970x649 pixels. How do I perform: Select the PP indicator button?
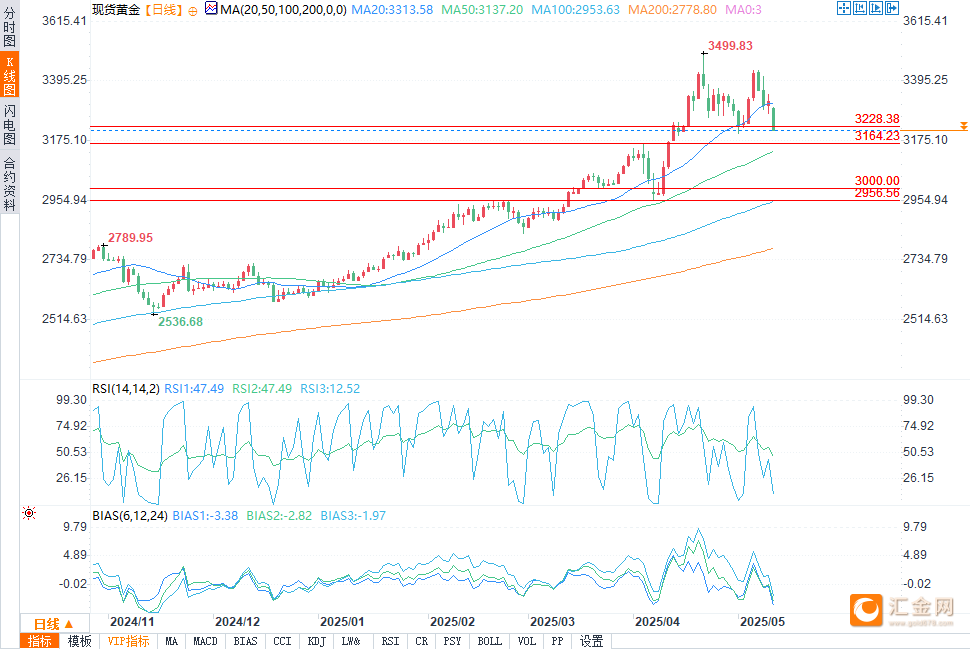(x=557, y=641)
